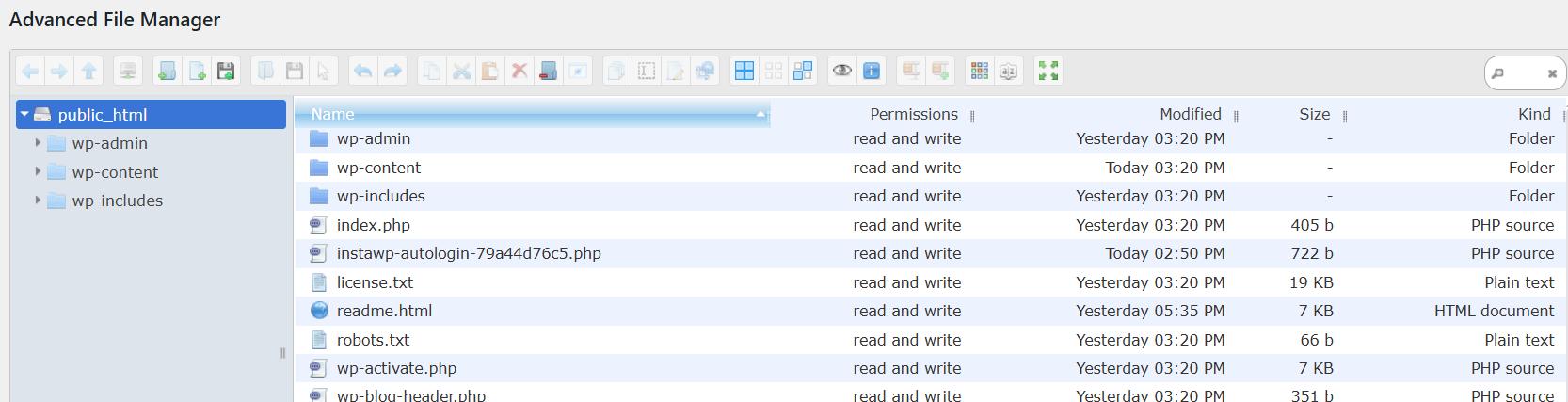Click the undo arrow icon

(362, 72)
